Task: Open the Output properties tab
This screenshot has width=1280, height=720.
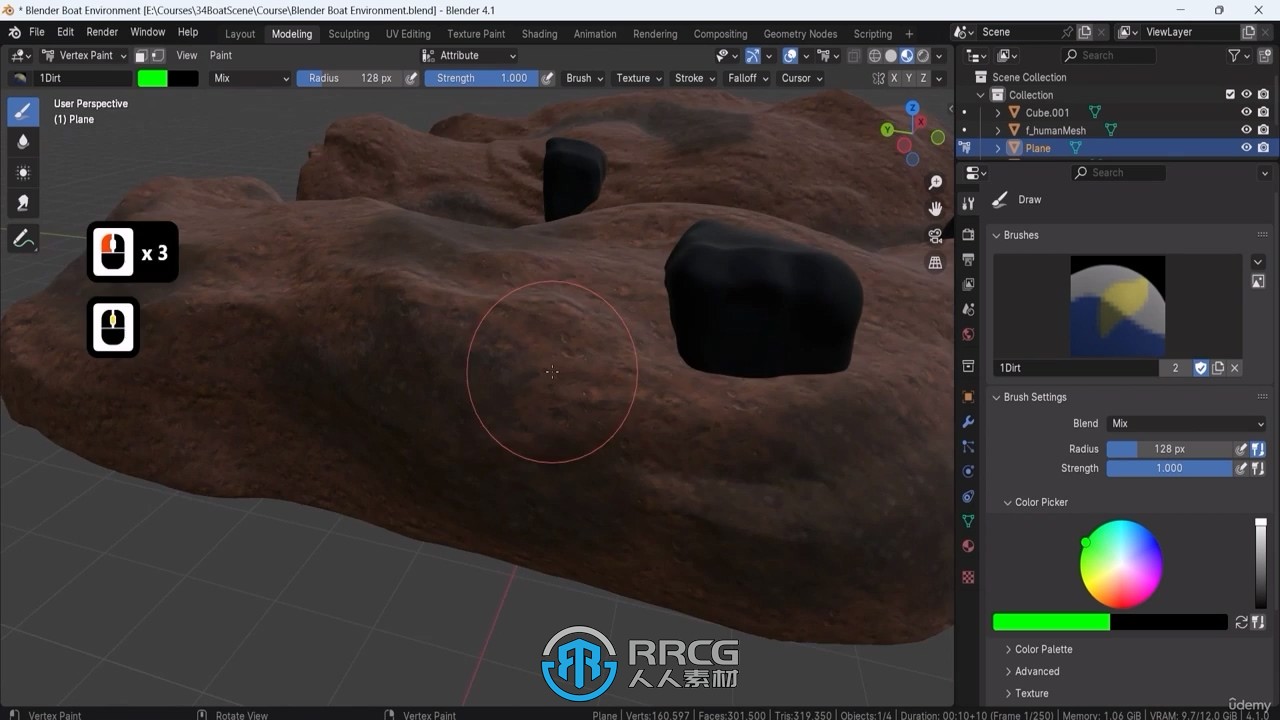Action: [968, 259]
